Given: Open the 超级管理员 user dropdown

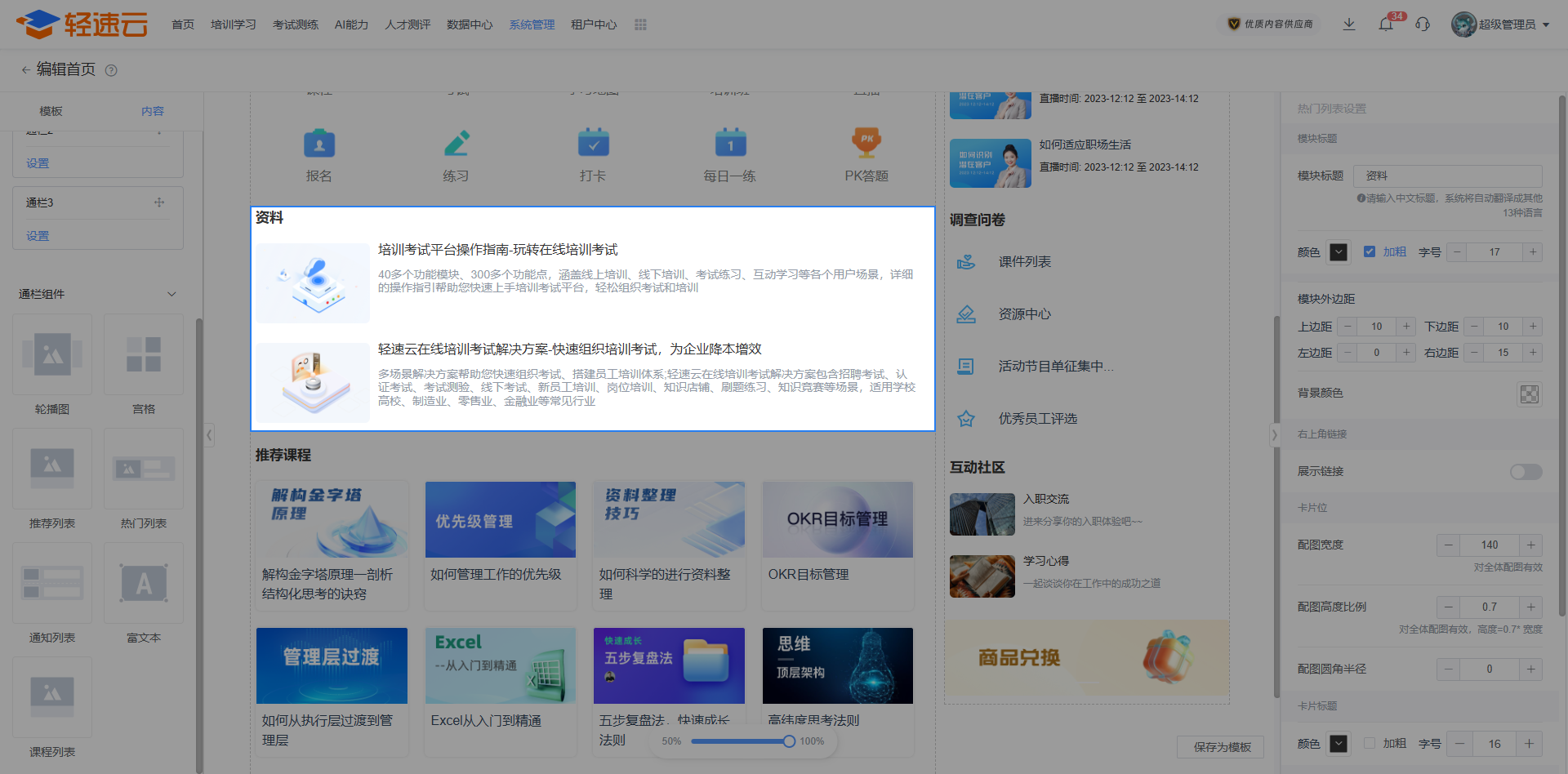Looking at the screenshot, I should pos(1501,24).
